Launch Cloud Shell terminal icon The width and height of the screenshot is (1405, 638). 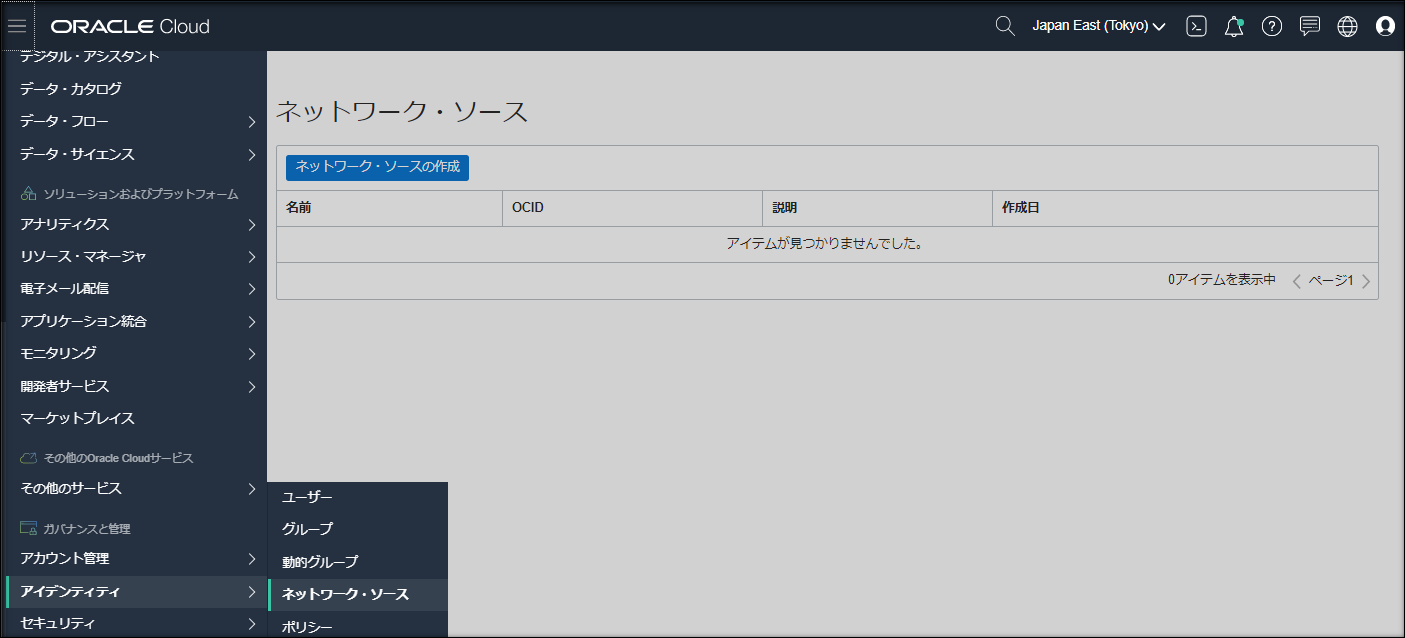(x=1196, y=26)
